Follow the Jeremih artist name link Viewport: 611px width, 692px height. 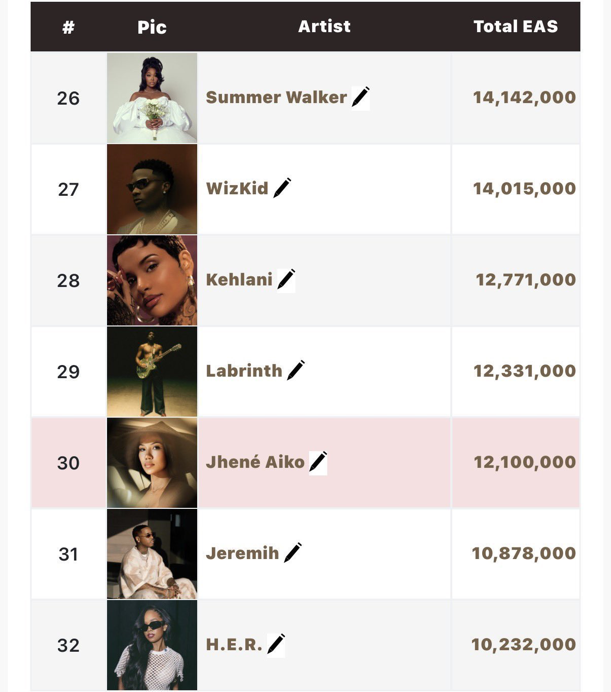click(x=242, y=553)
